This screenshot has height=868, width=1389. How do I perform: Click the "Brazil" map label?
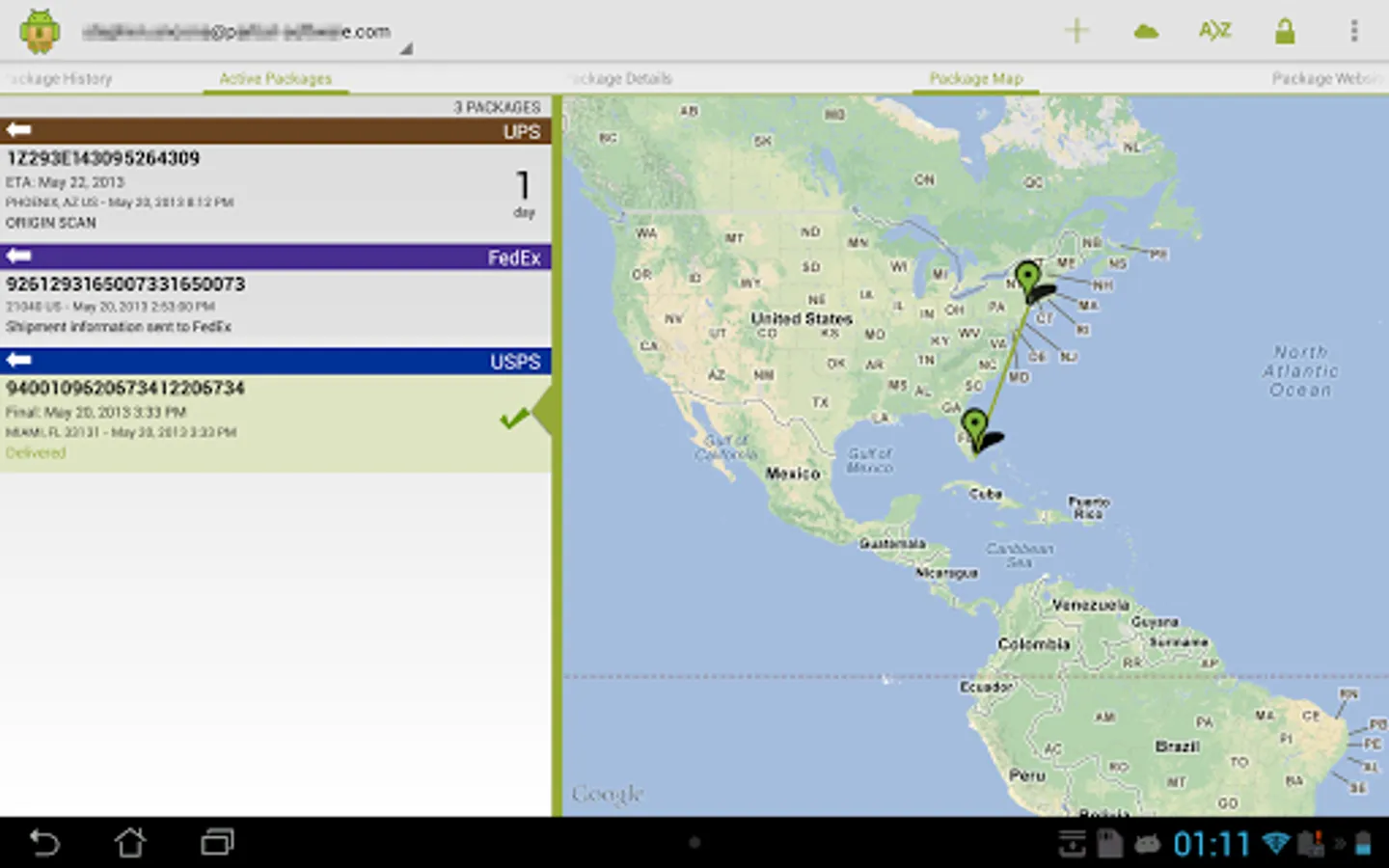point(1178,746)
